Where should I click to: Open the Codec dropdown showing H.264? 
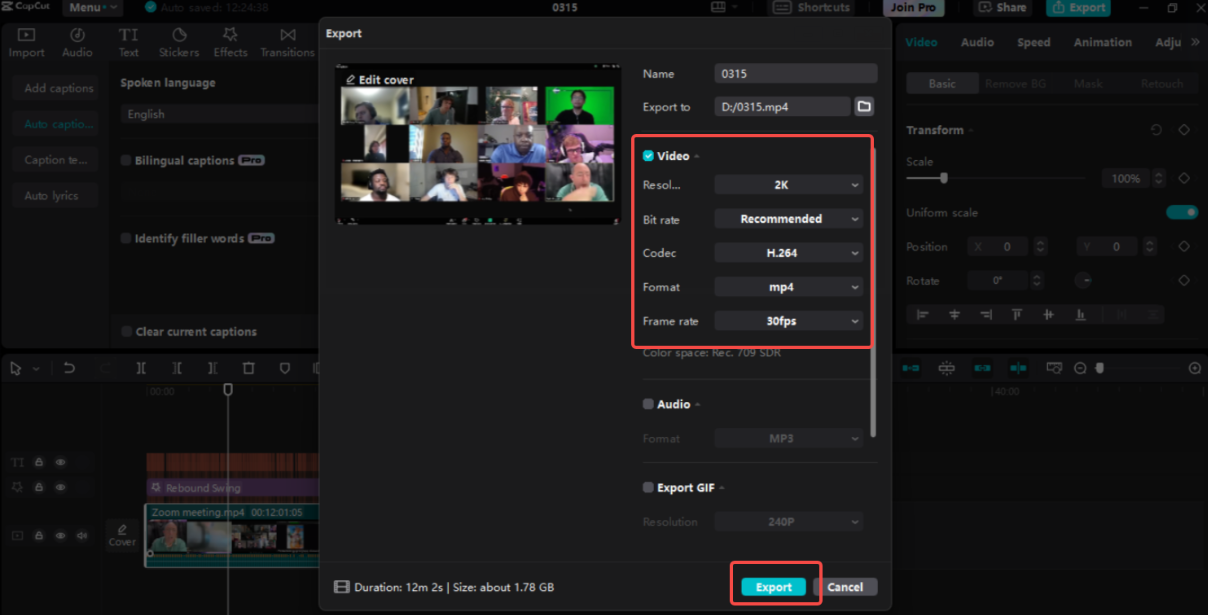[x=788, y=252]
